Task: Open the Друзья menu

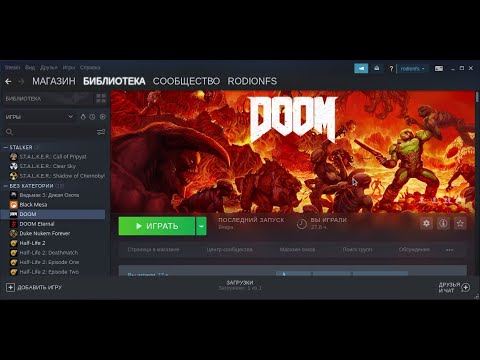Action: pos(49,67)
